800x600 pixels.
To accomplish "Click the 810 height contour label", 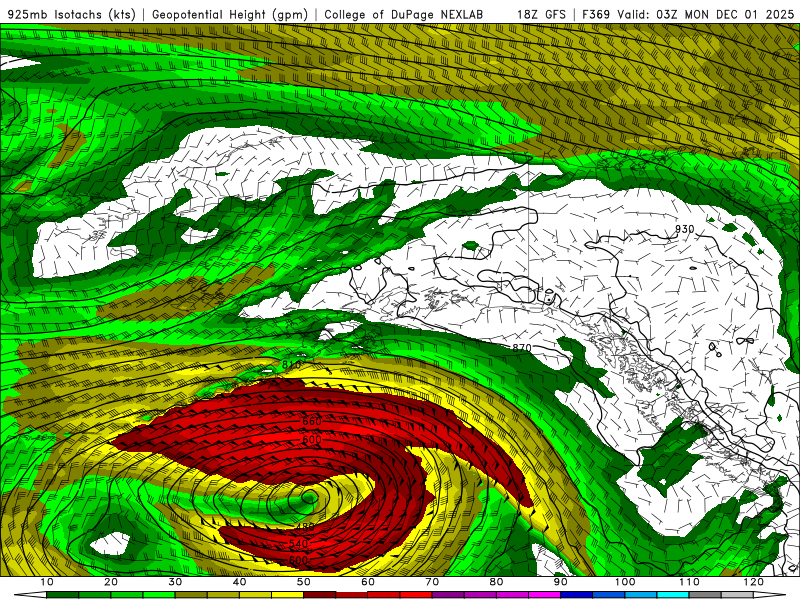I will point(291,365).
